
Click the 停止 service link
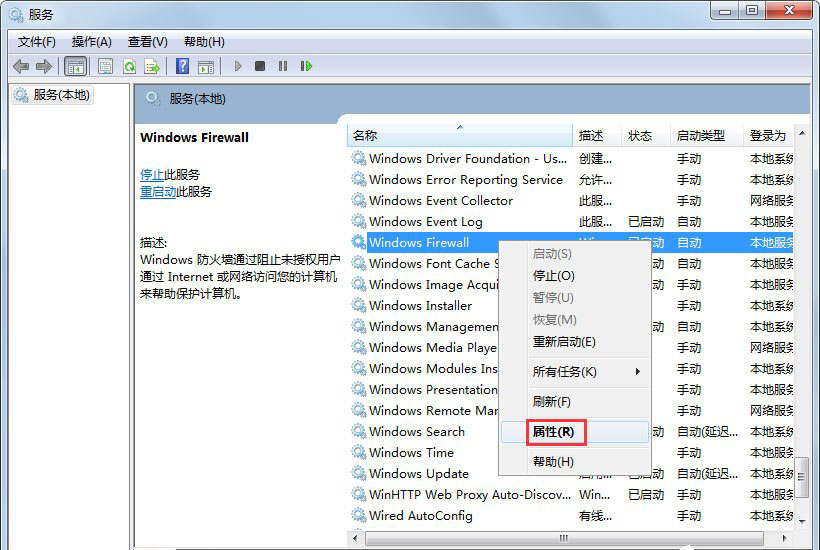tap(152, 175)
